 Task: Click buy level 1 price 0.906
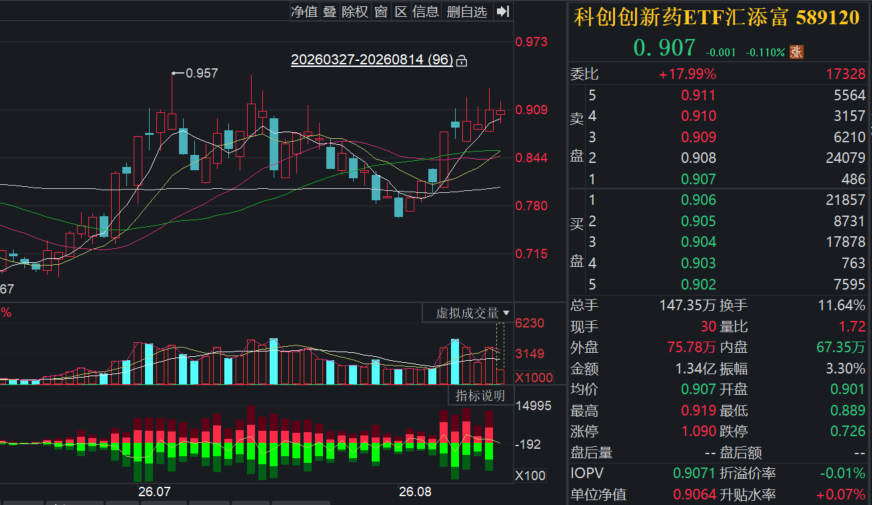(698, 200)
